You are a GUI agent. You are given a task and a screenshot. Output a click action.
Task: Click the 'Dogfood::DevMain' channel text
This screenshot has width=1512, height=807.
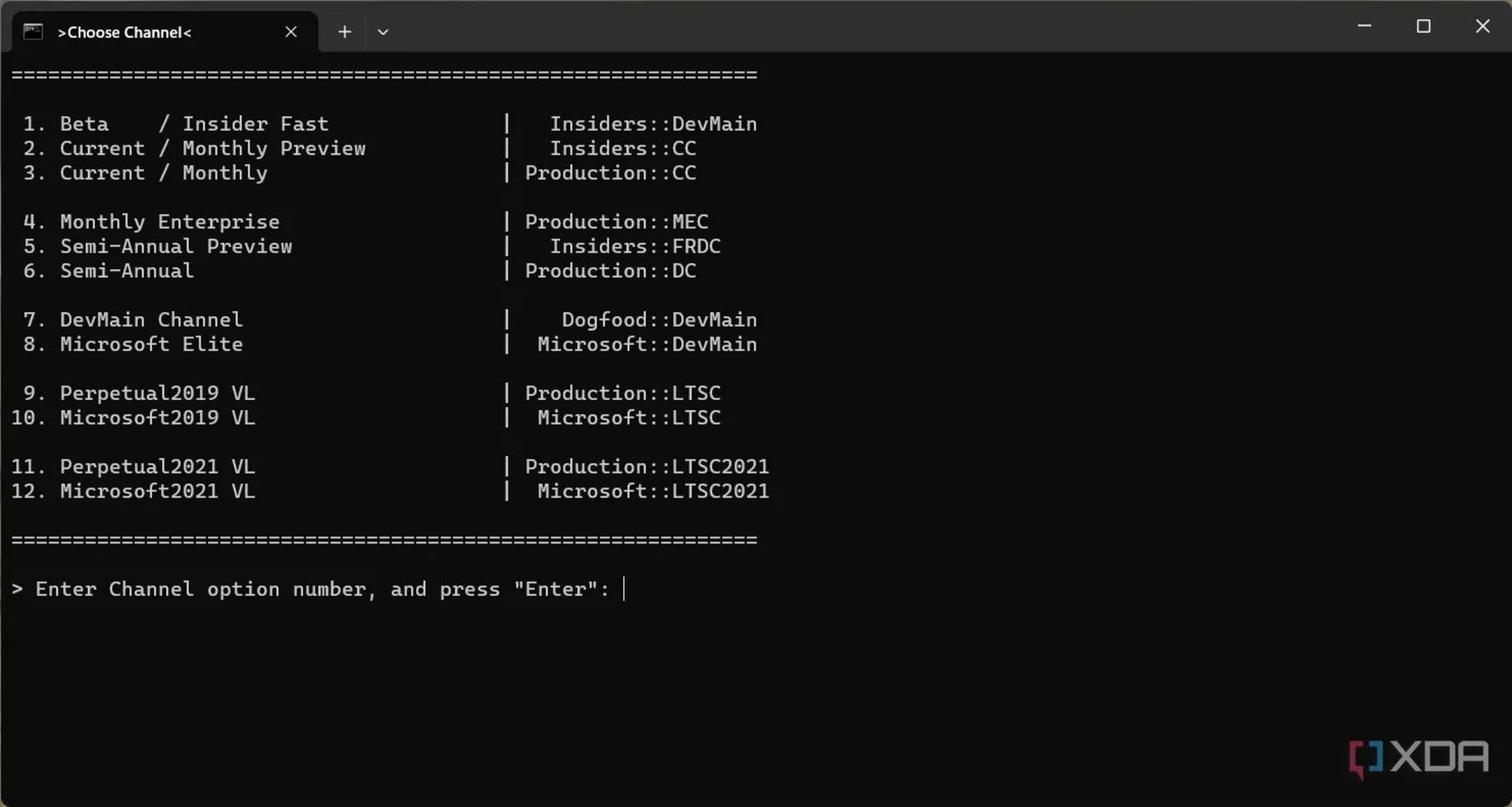(x=659, y=319)
